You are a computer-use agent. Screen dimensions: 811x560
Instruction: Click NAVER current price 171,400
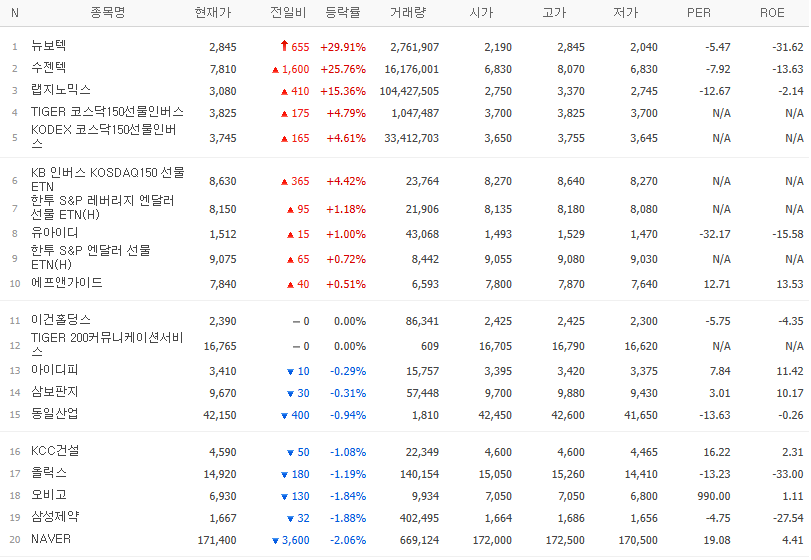(217, 540)
